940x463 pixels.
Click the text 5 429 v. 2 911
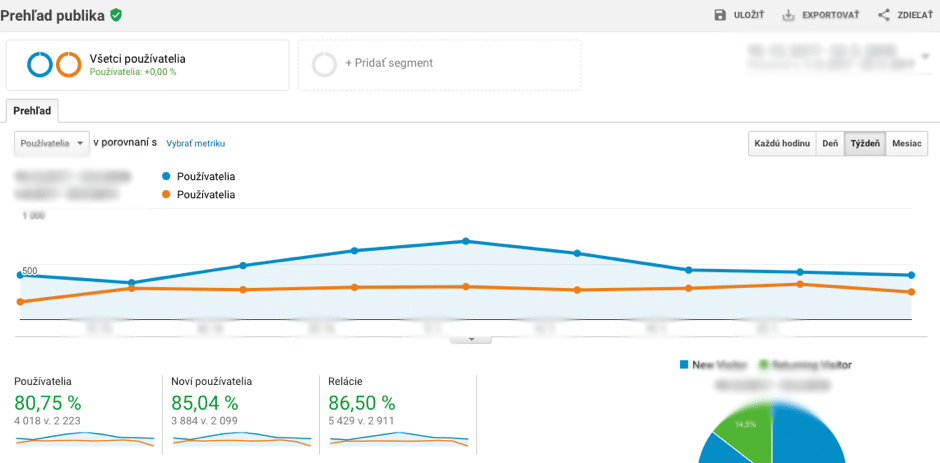(x=361, y=420)
